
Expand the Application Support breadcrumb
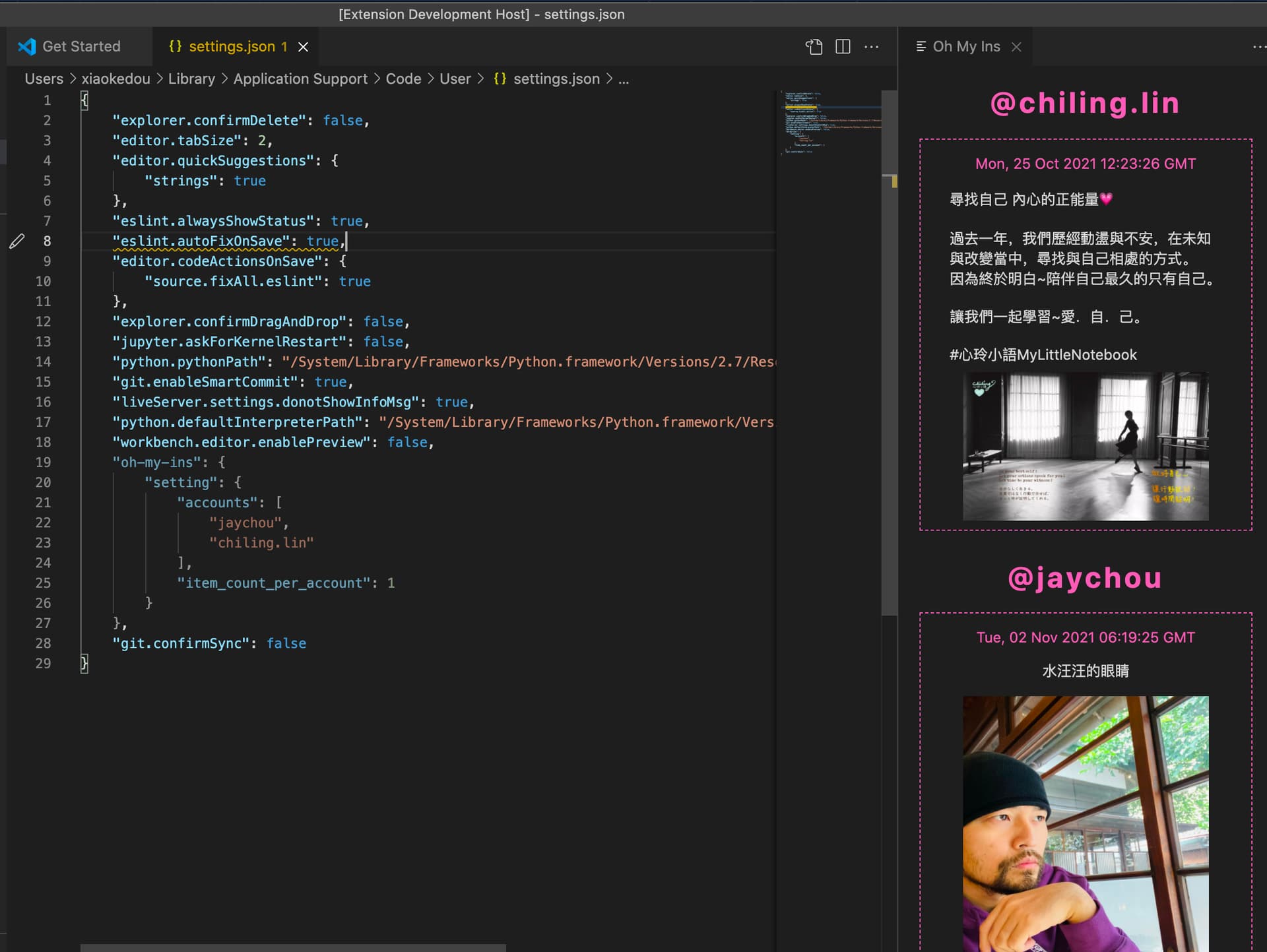point(300,79)
